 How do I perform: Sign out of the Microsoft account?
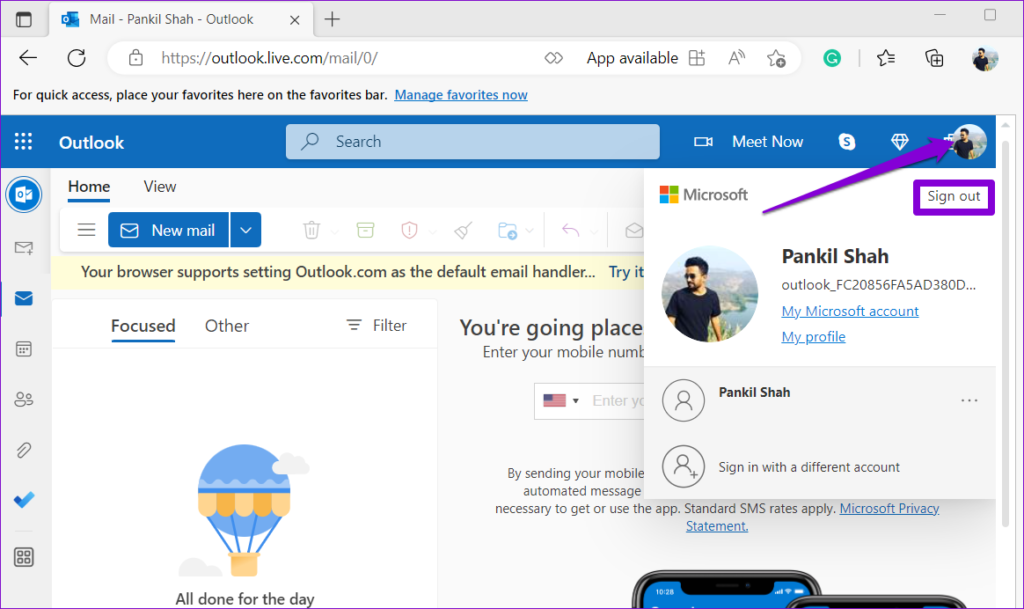click(953, 197)
